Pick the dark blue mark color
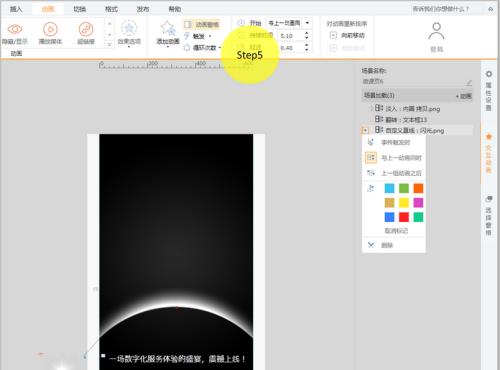The height and width of the screenshot is (370, 500). [389, 217]
